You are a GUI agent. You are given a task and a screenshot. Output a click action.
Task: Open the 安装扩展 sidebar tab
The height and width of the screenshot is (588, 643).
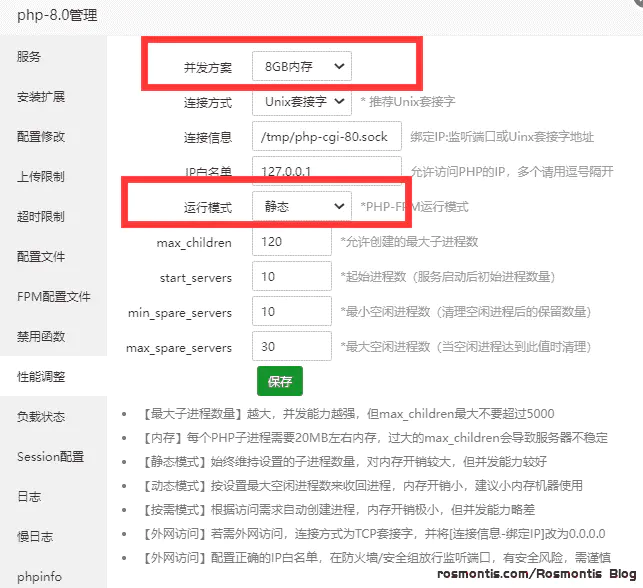point(53,97)
